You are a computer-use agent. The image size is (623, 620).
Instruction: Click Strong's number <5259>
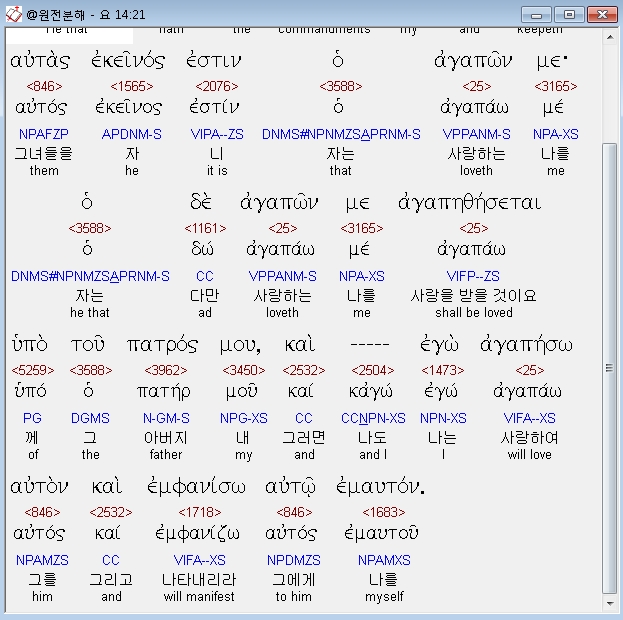(x=33, y=370)
